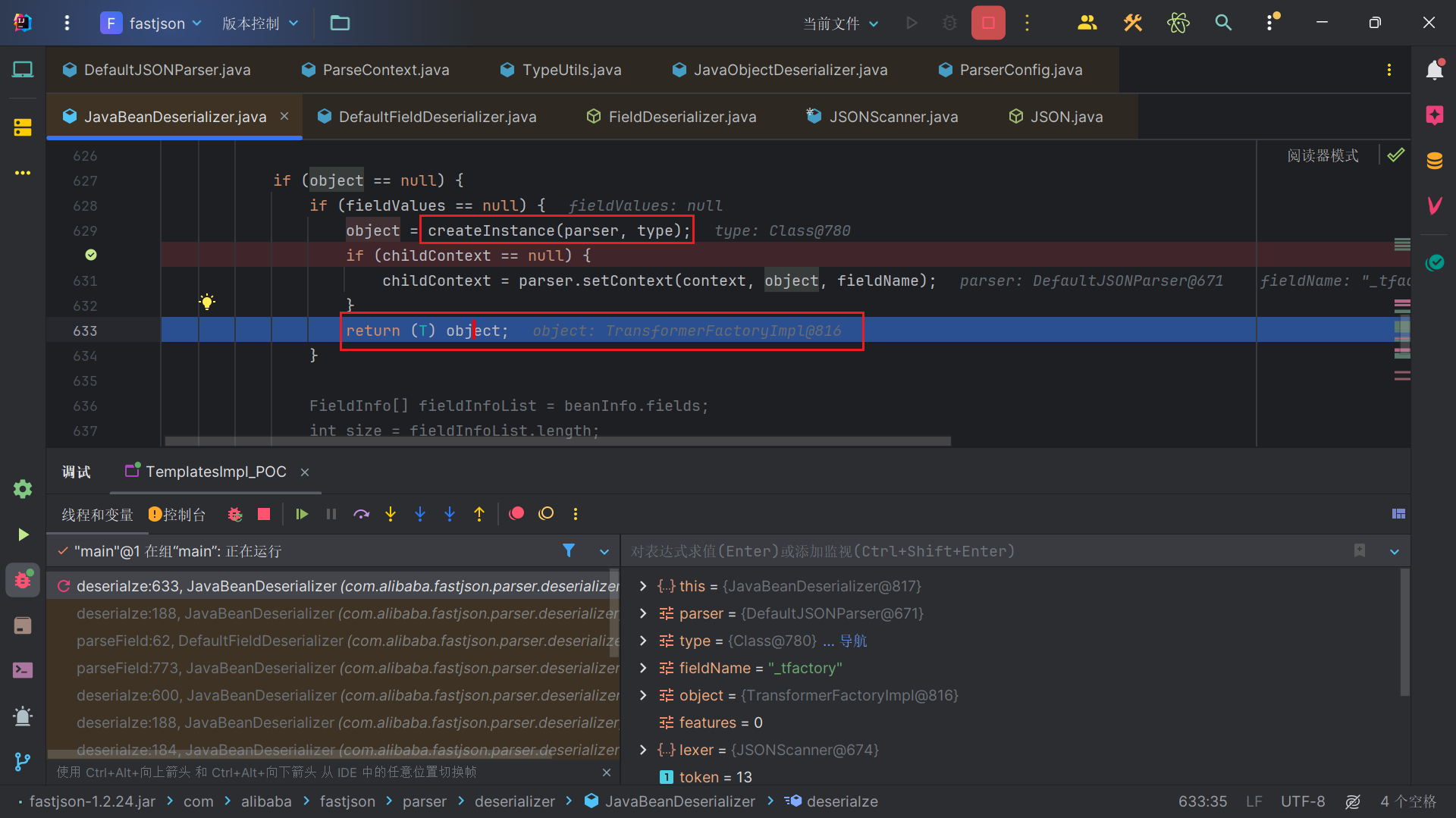Open fastjson project dropdown

pyautogui.click(x=152, y=23)
